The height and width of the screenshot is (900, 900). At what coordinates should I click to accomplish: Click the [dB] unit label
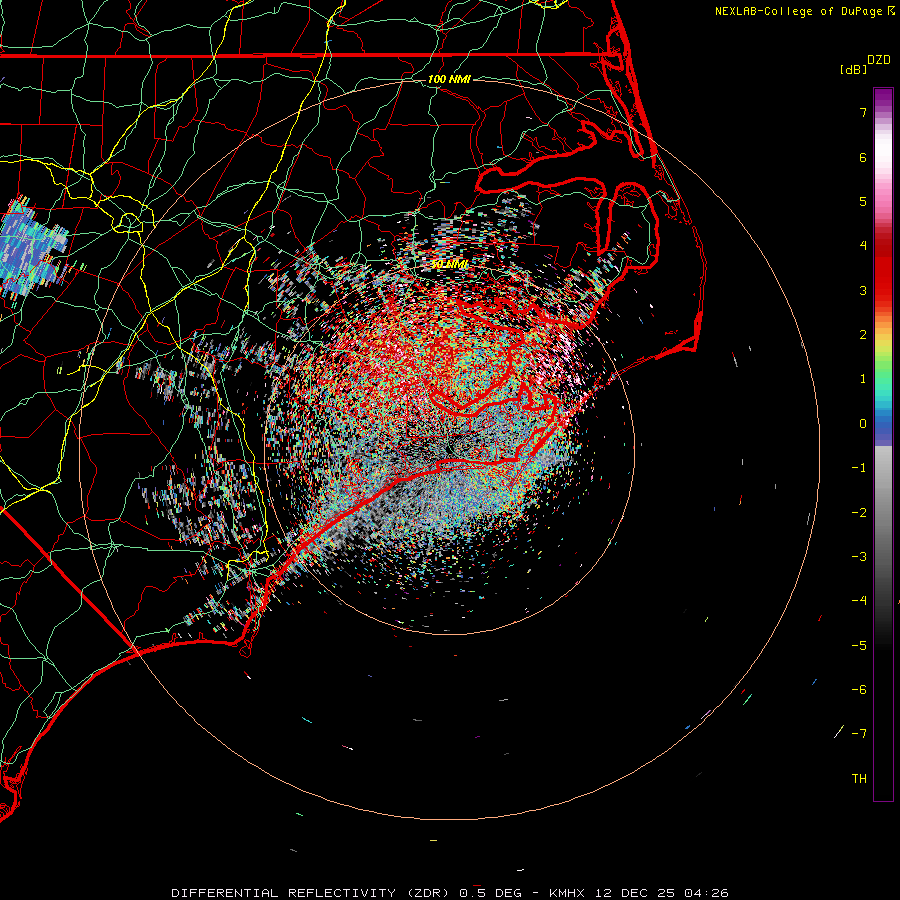click(x=854, y=69)
